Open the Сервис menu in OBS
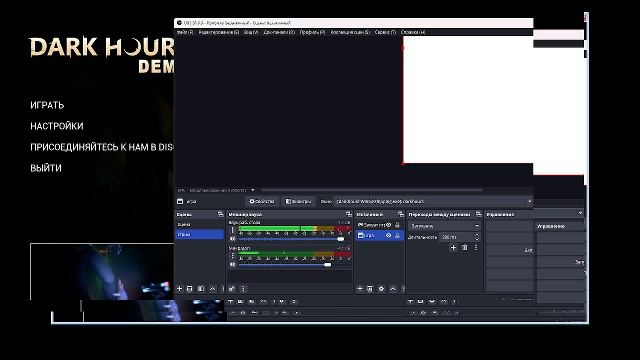 [385, 32]
